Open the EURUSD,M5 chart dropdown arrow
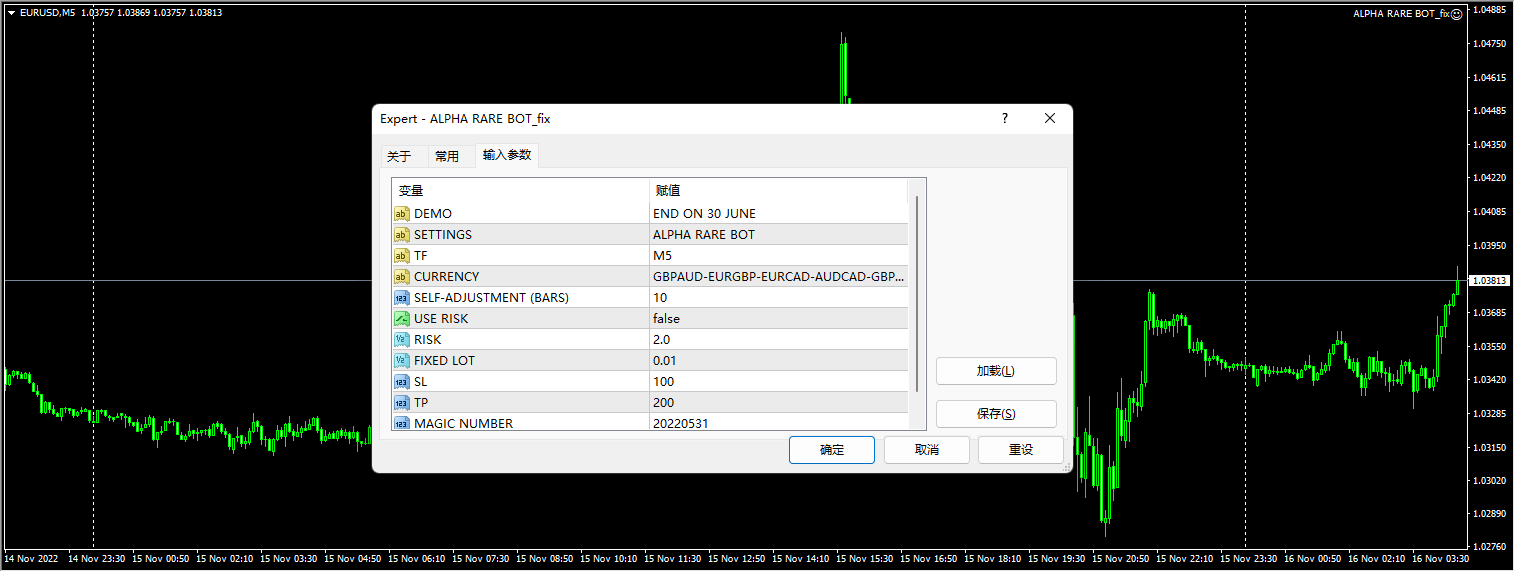This screenshot has height=572, width=1515. (x=11, y=13)
